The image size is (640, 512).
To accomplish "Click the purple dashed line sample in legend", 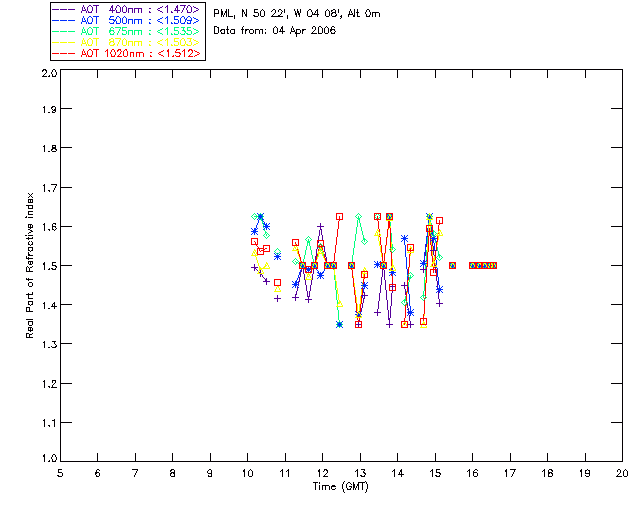I will (x=64, y=9).
